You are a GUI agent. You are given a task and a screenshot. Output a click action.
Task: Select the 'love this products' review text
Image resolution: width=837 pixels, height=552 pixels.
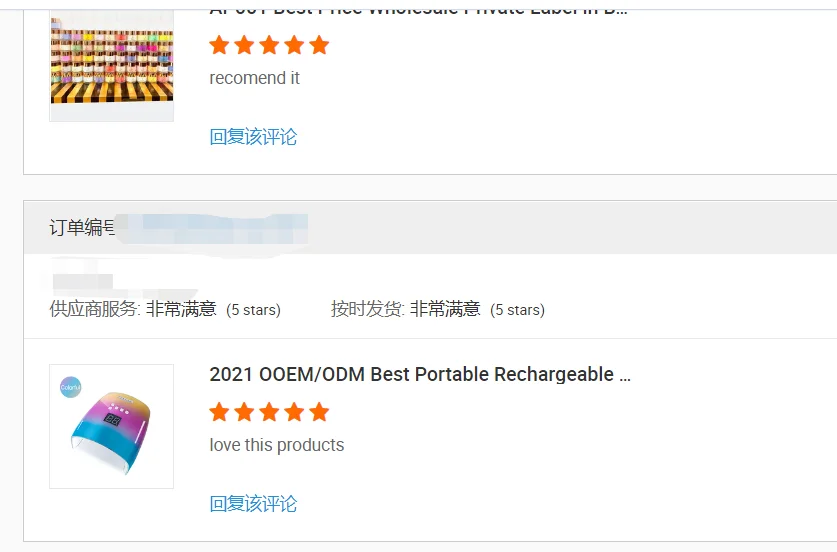tap(277, 445)
